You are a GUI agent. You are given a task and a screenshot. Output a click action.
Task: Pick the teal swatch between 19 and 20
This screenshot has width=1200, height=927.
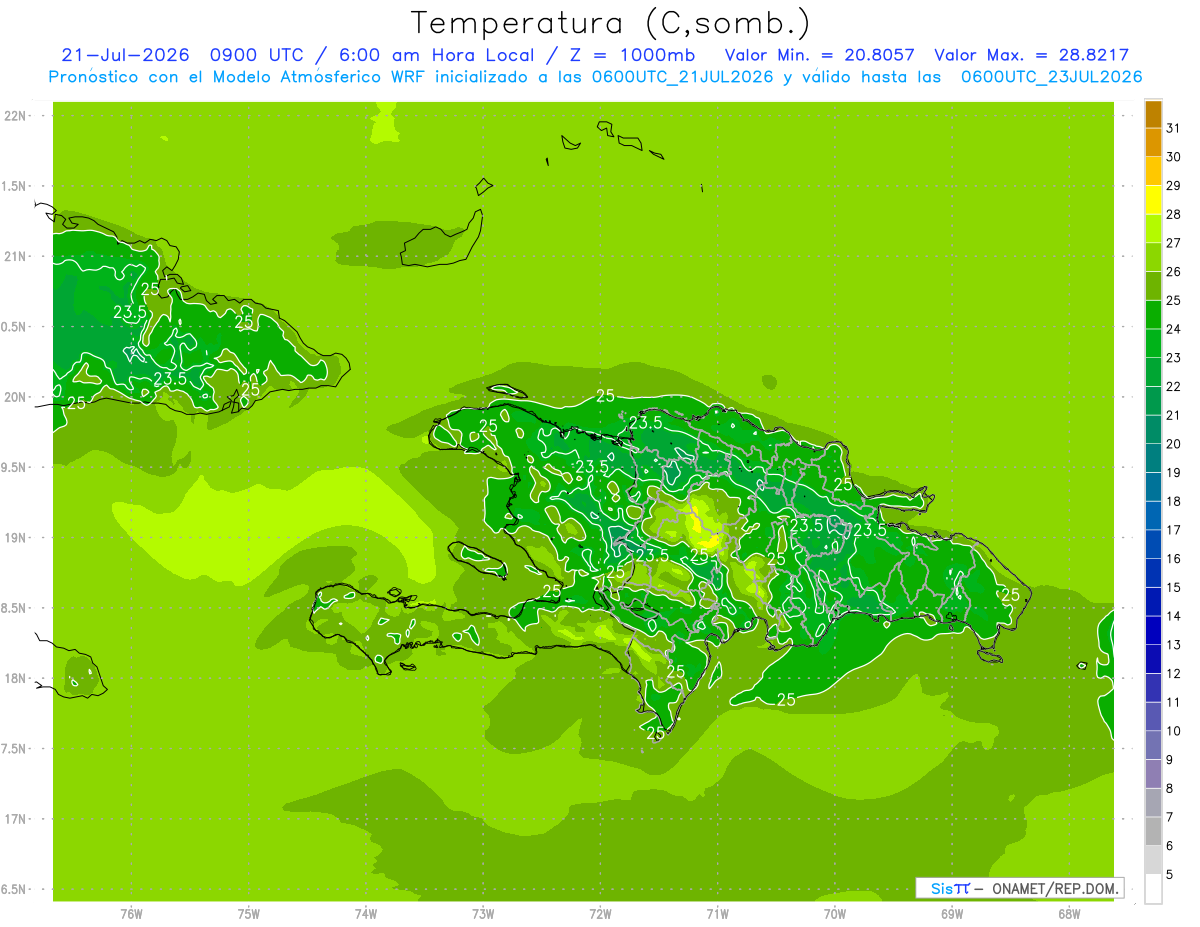tap(1153, 458)
